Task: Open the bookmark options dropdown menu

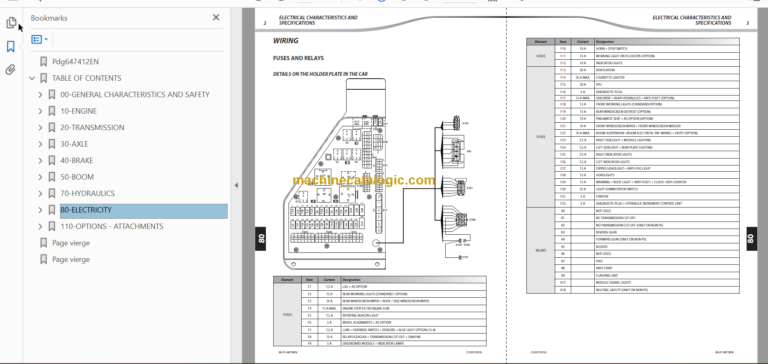Action: [x=40, y=39]
